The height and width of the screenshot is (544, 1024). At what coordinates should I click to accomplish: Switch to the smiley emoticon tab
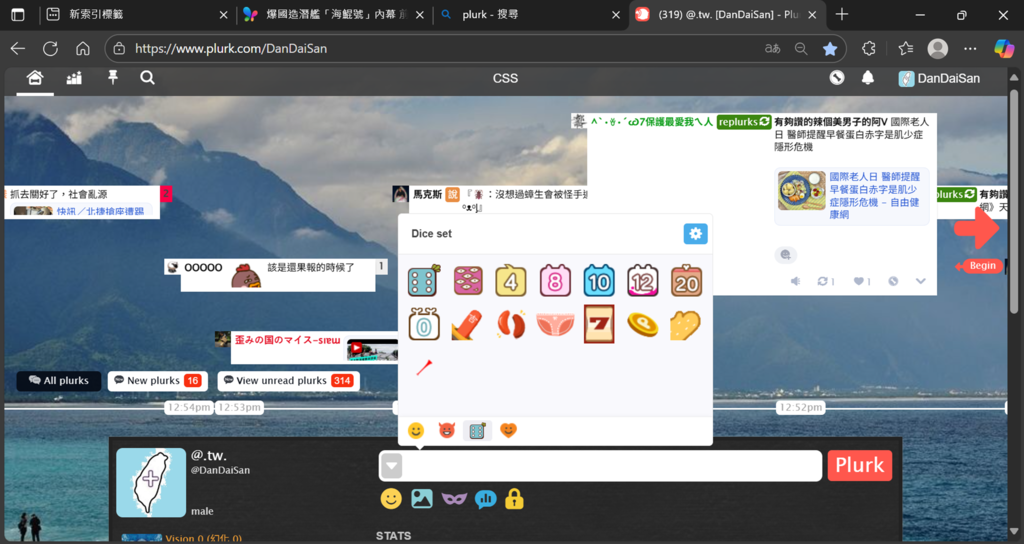click(x=416, y=431)
